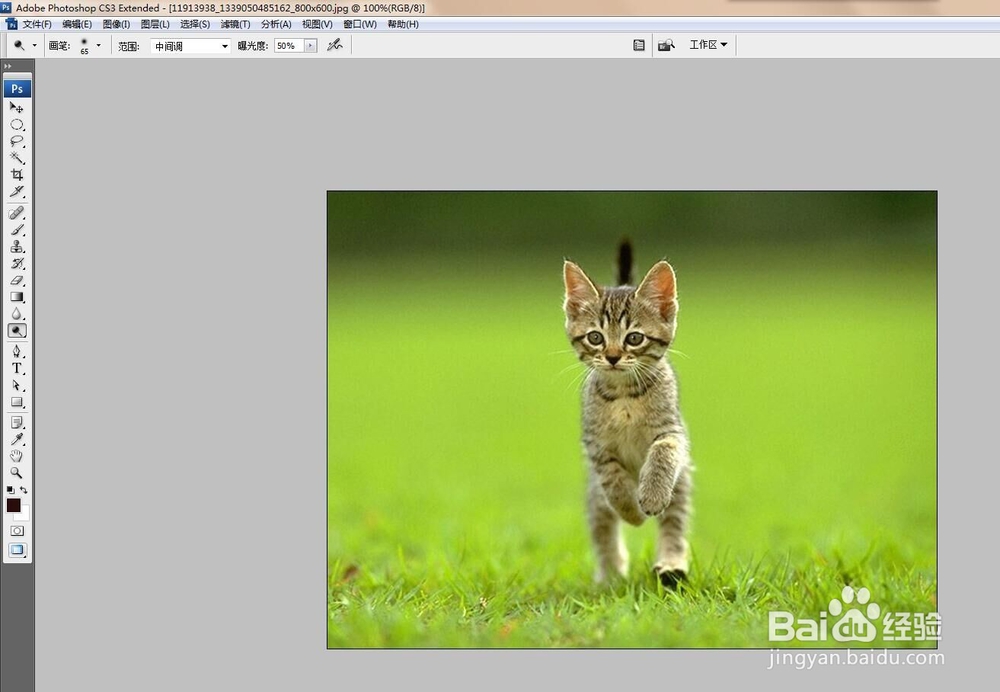Select the Crop tool
The image size is (1000, 692).
click(17, 174)
